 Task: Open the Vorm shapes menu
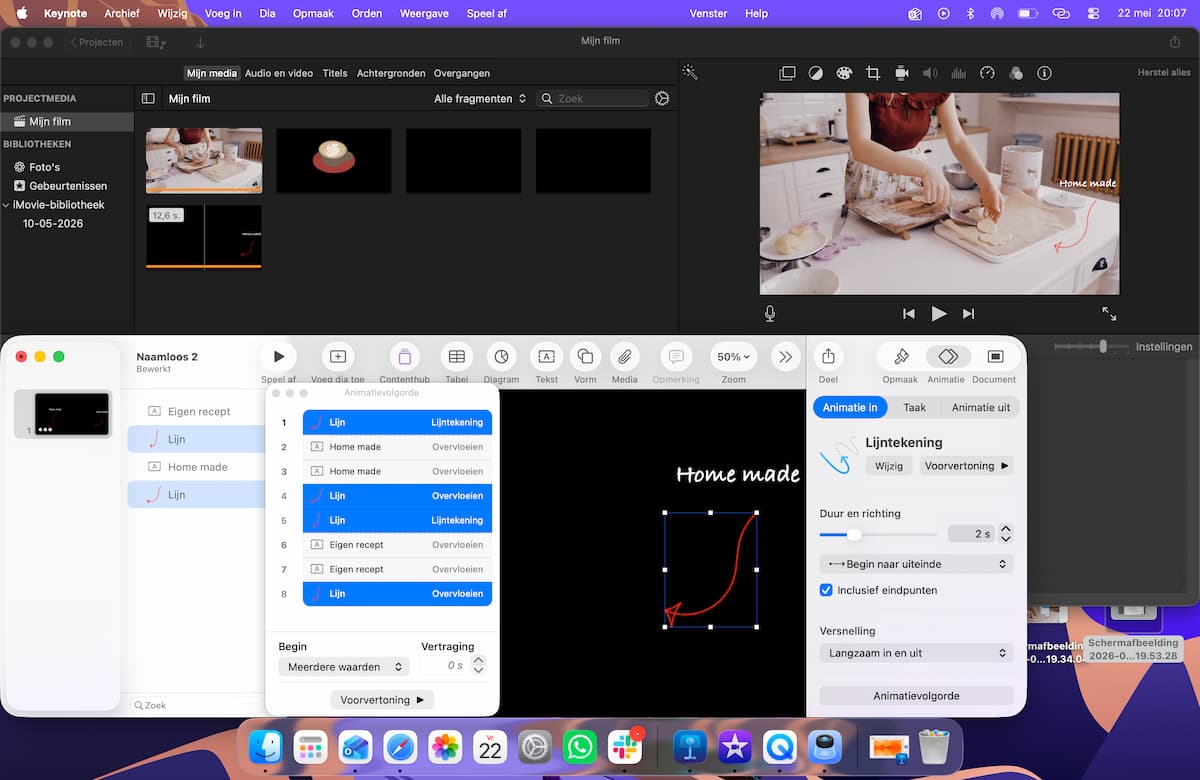[585, 357]
